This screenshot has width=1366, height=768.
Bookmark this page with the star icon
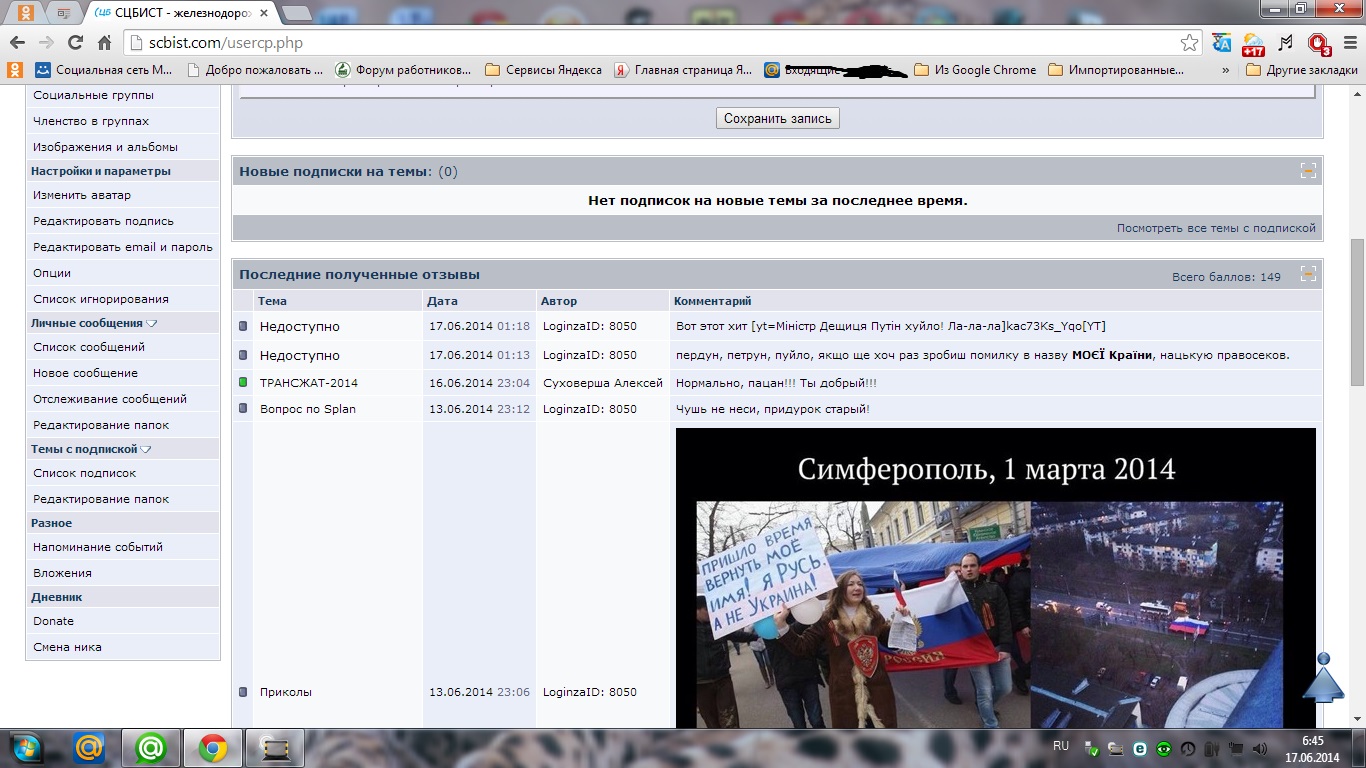(1189, 43)
